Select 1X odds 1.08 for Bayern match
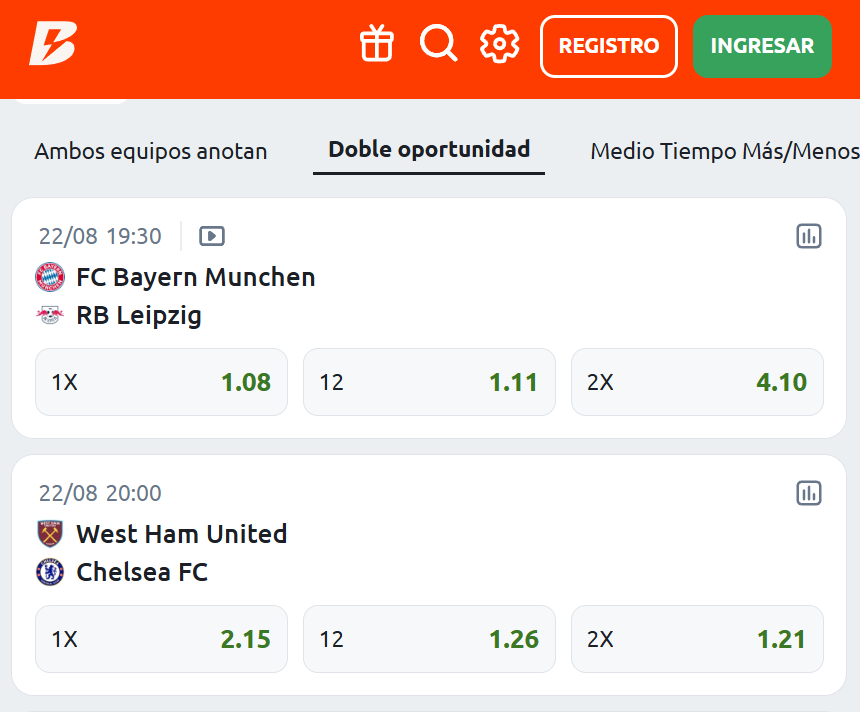This screenshot has height=712, width=860. (161, 382)
